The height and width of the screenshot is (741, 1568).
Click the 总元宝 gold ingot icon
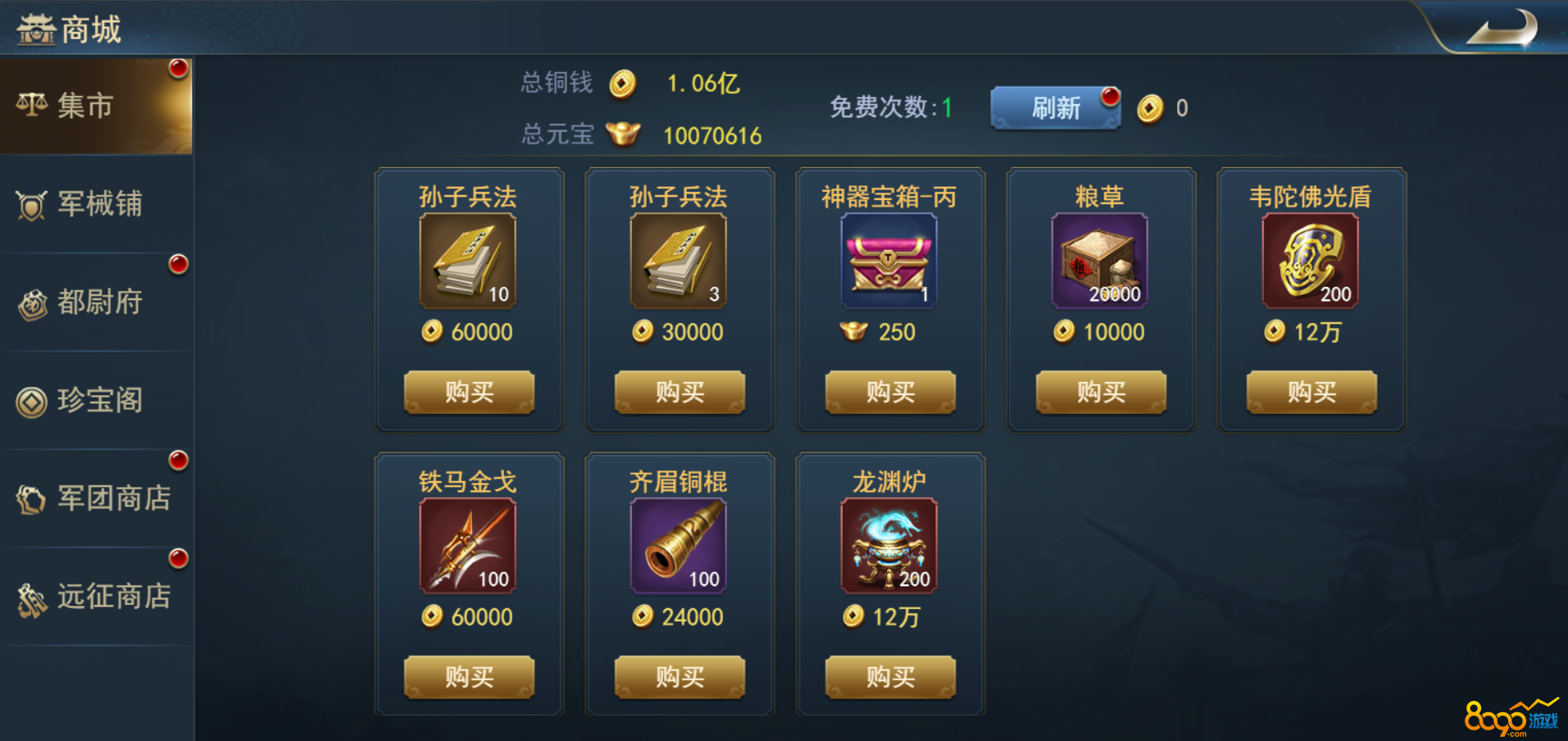pyautogui.click(x=623, y=134)
